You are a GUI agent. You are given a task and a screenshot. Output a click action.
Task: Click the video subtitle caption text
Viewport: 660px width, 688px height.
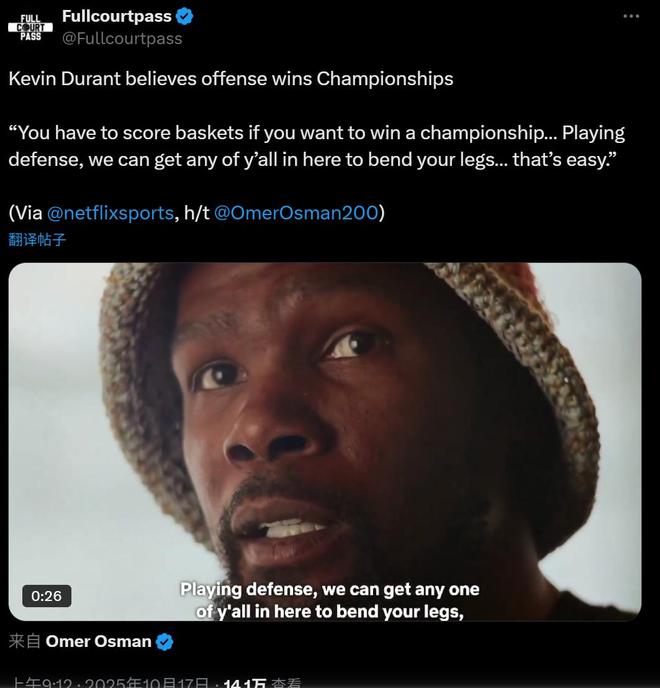(330, 600)
